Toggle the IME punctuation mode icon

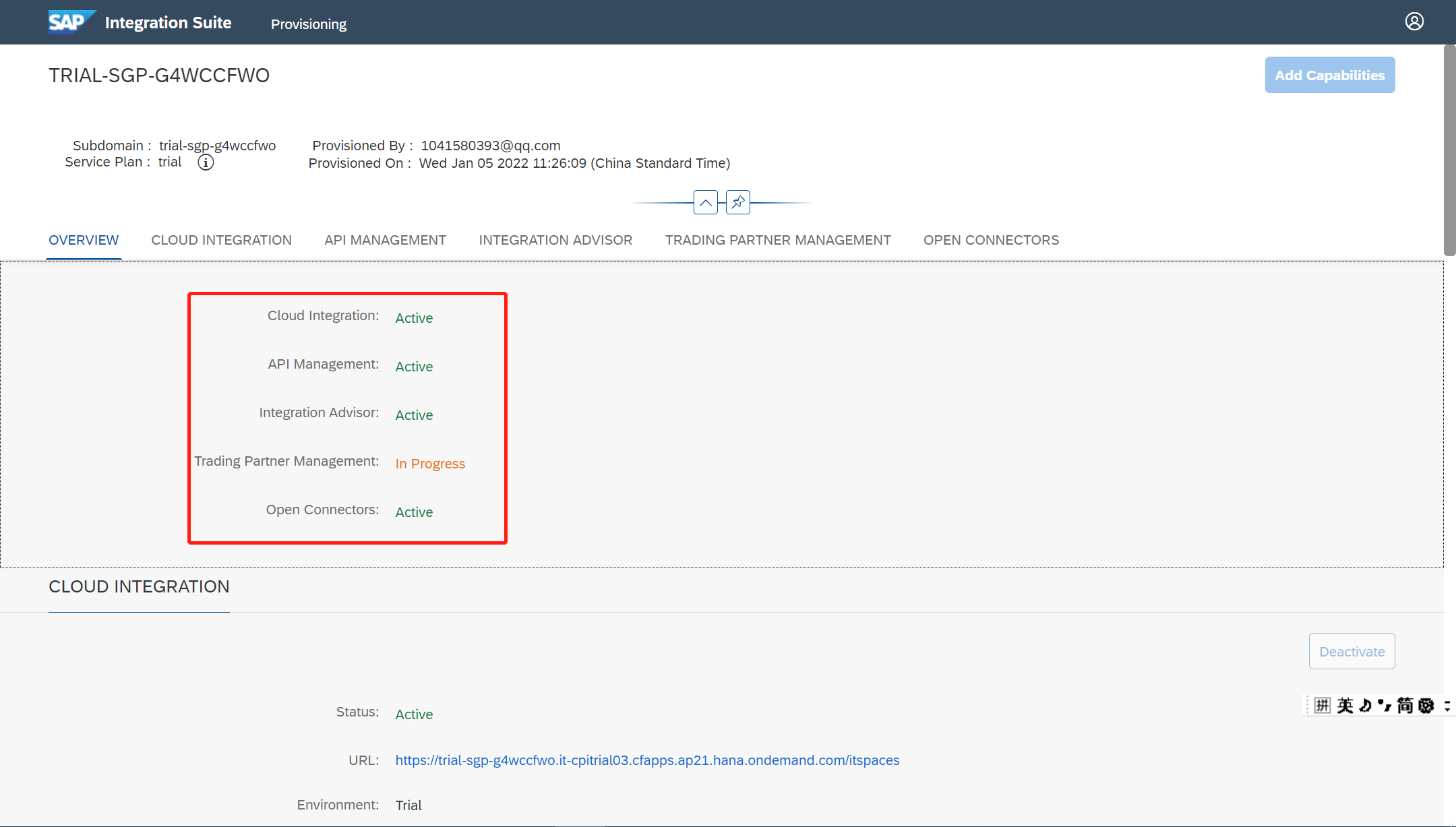pos(1385,705)
